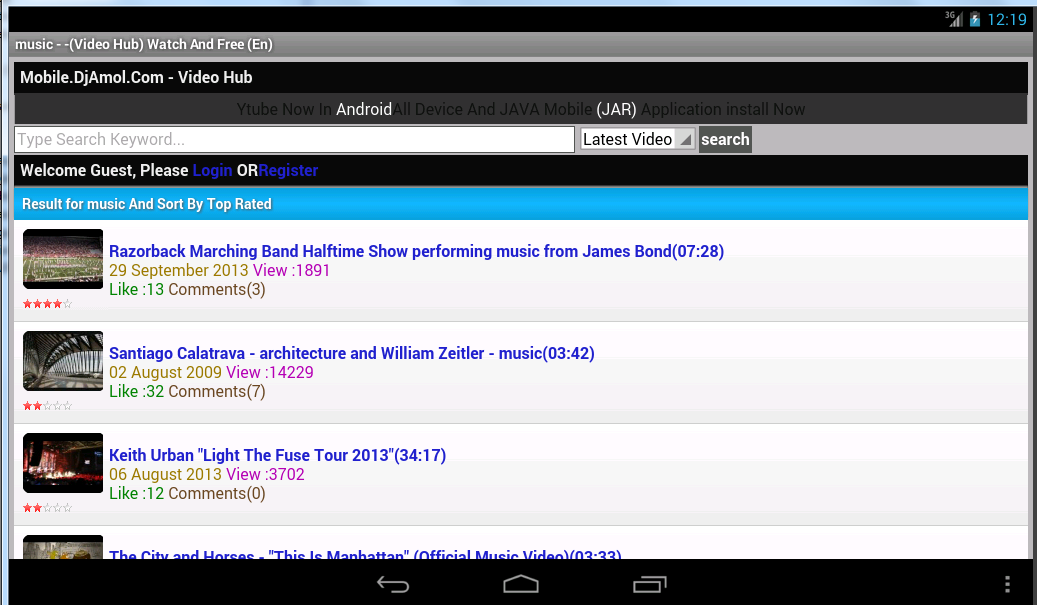Viewport: 1037px width, 605px height.
Task: Click the star rating under Razorback video
Action: tap(47, 304)
